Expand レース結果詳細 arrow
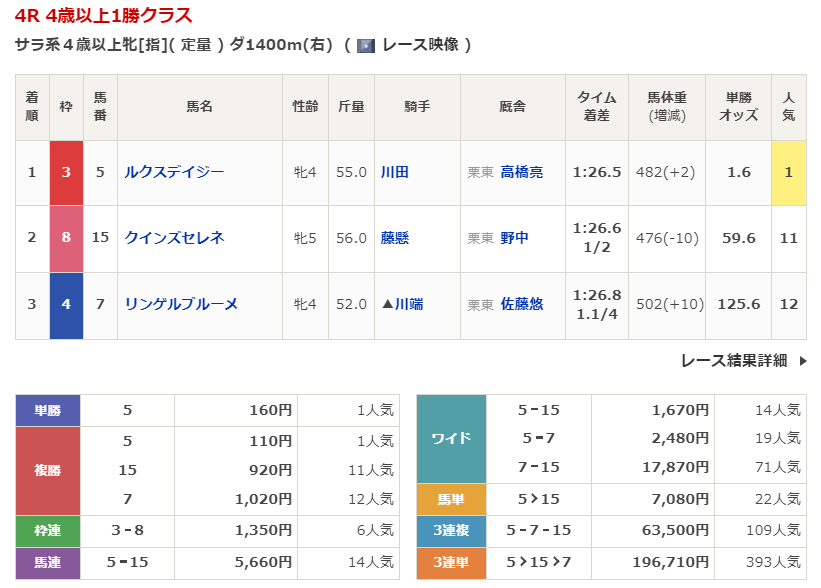The image size is (821, 588). [802, 361]
